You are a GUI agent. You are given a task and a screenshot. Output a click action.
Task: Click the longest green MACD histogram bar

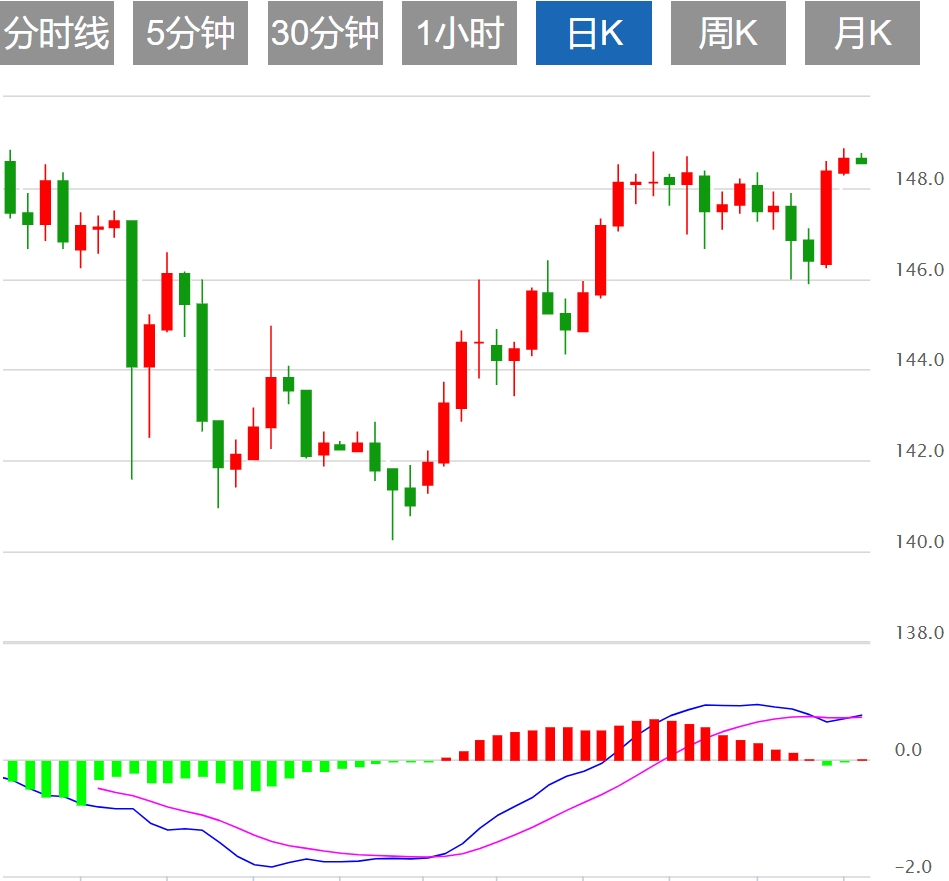click(x=81, y=782)
